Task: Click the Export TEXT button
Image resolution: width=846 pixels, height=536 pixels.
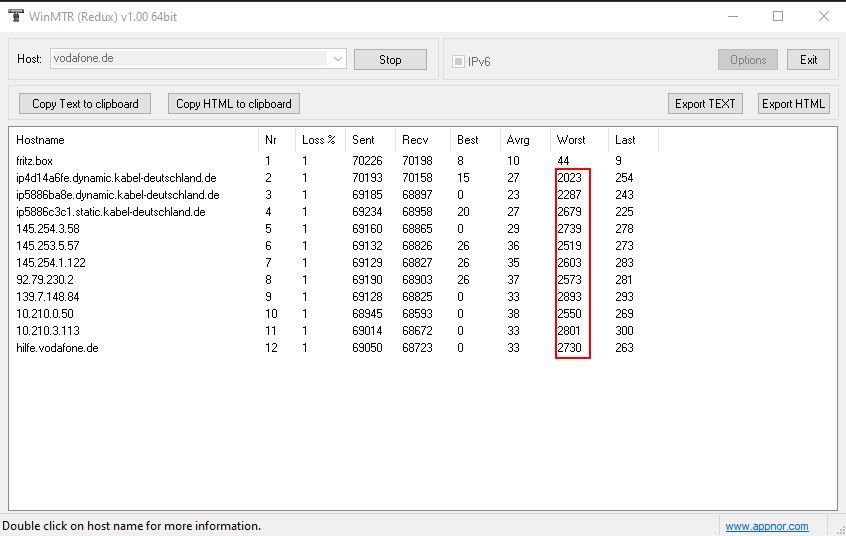Action: pos(705,104)
